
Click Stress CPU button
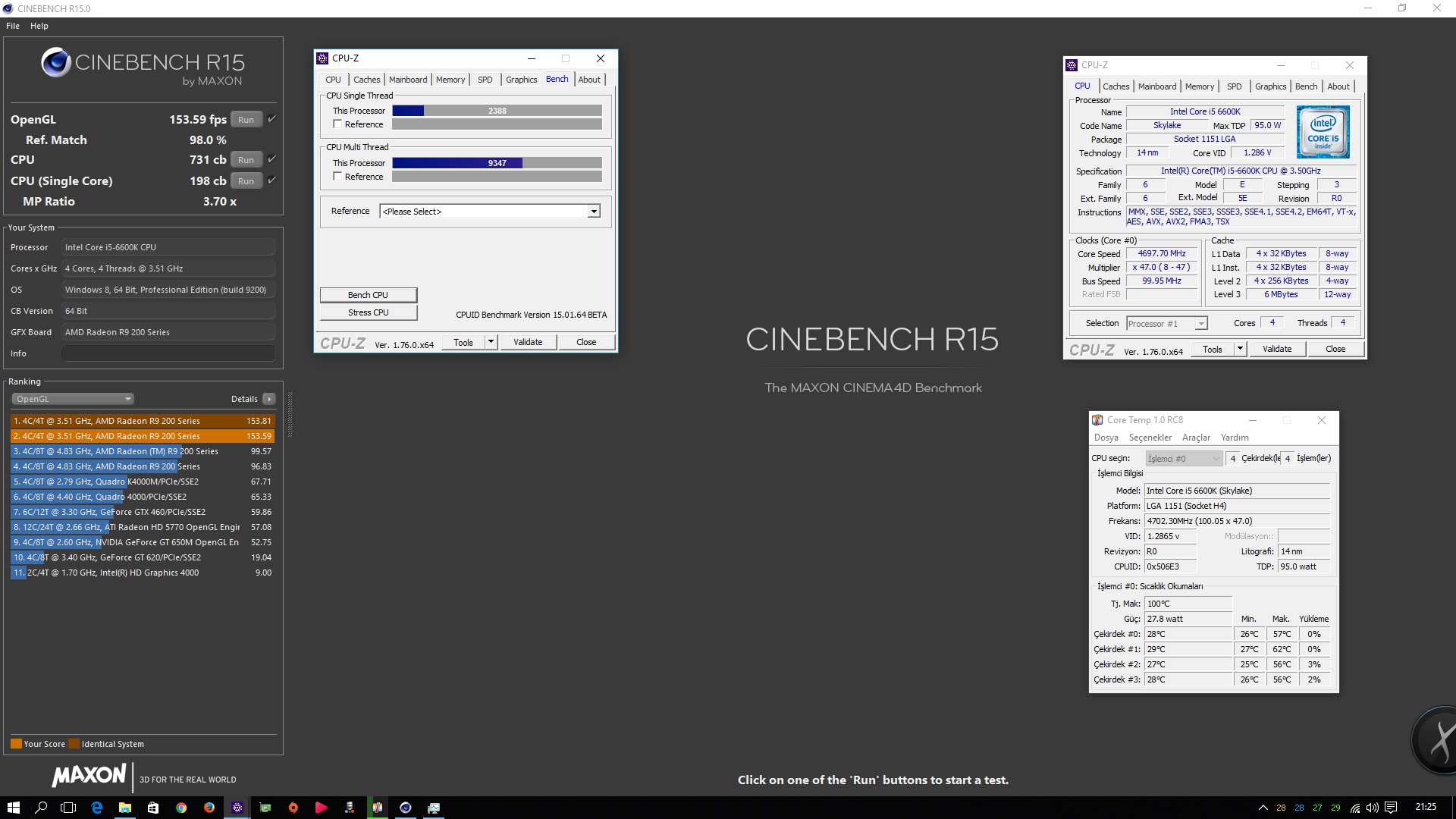click(x=369, y=312)
